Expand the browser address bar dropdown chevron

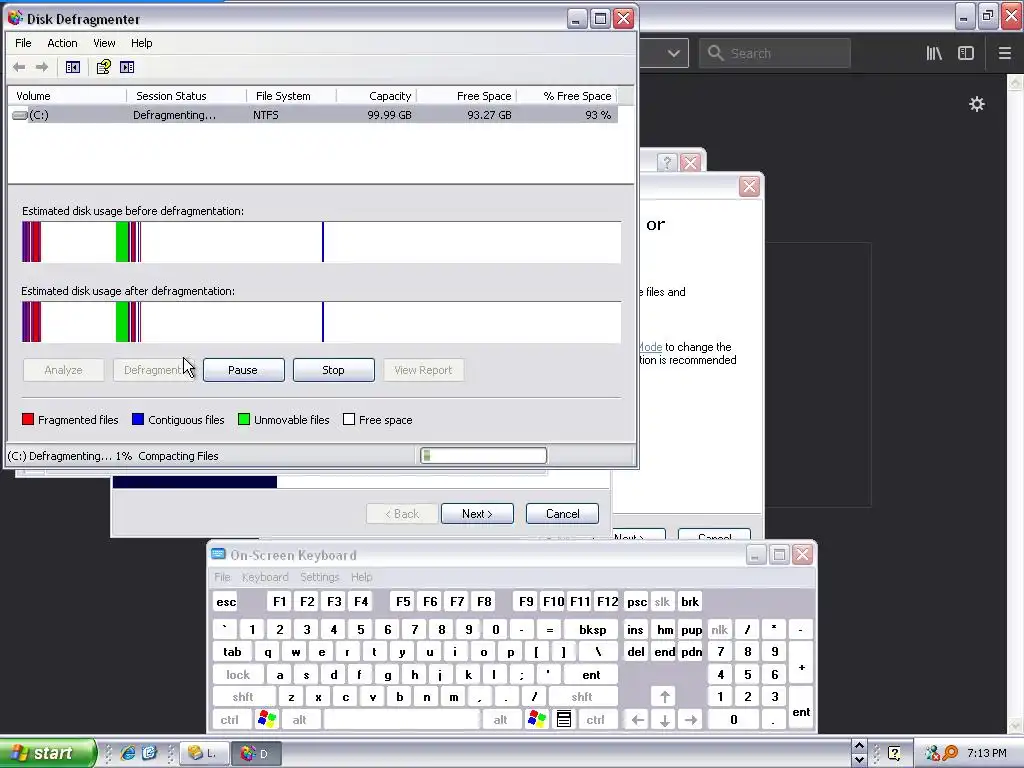click(673, 53)
